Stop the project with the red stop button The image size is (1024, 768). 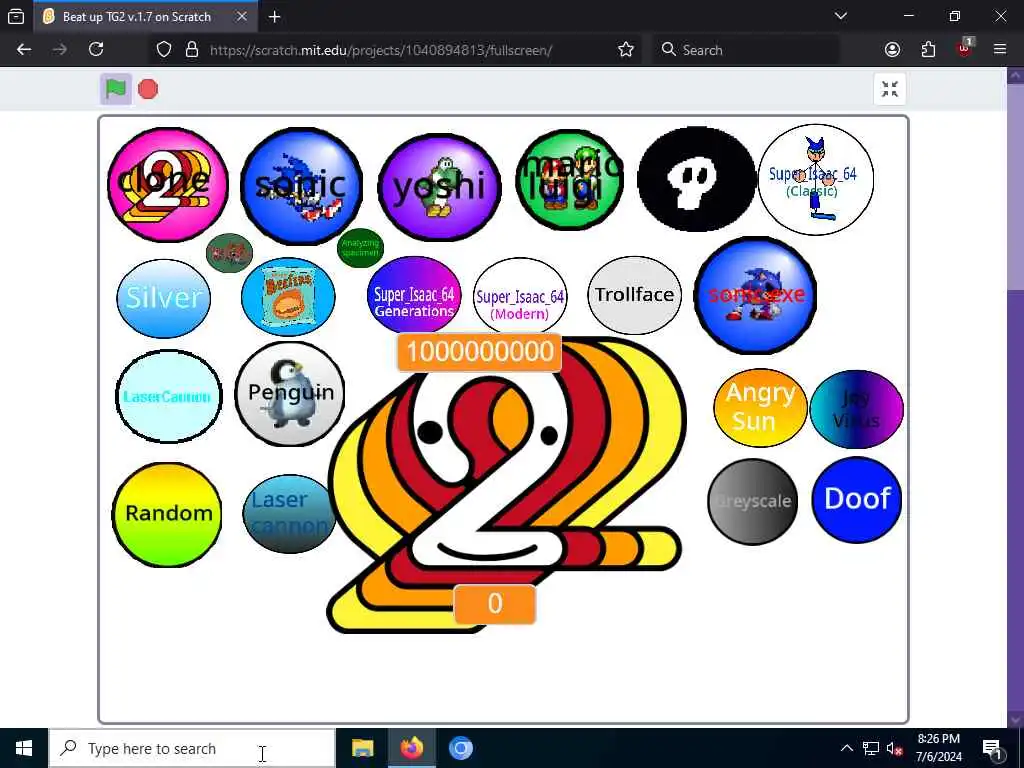pyautogui.click(x=148, y=89)
